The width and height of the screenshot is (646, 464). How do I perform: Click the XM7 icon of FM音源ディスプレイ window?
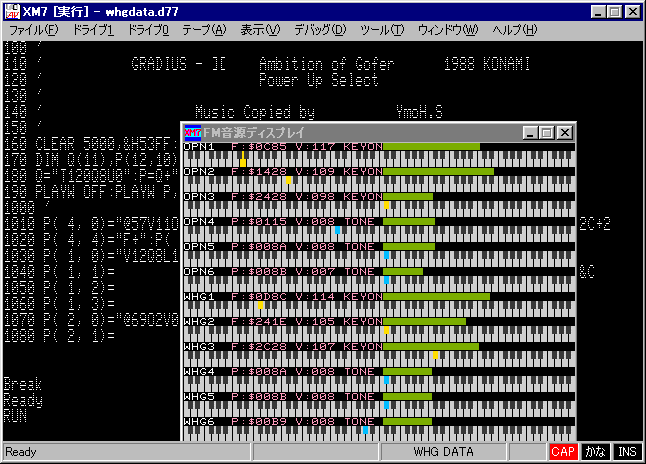pos(192,133)
